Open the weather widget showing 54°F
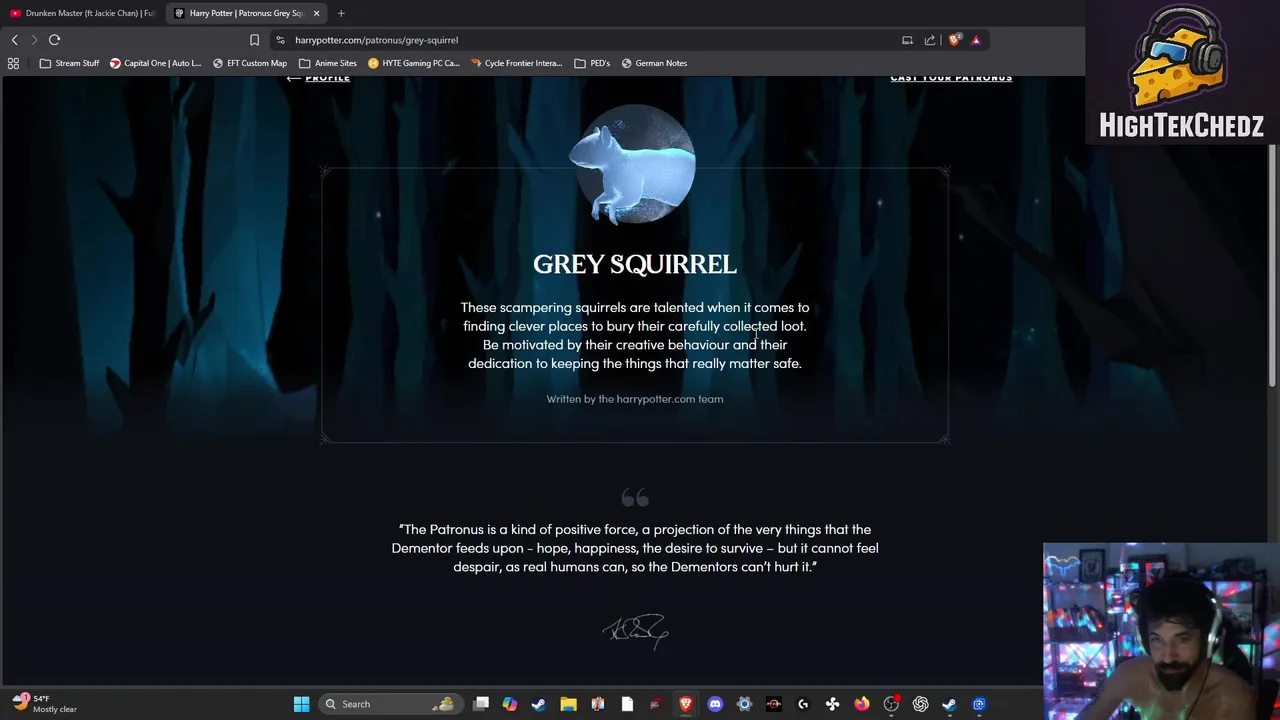Screen dimensions: 1280x720 pyautogui.click(x=45, y=704)
